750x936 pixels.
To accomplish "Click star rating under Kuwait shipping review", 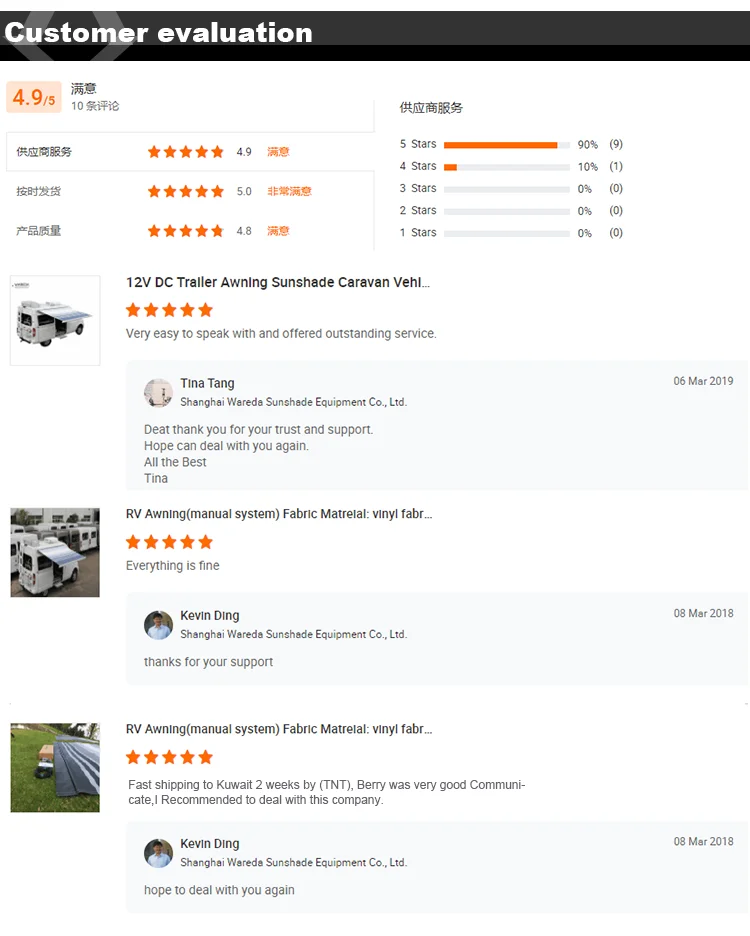I will coord(169,757).
